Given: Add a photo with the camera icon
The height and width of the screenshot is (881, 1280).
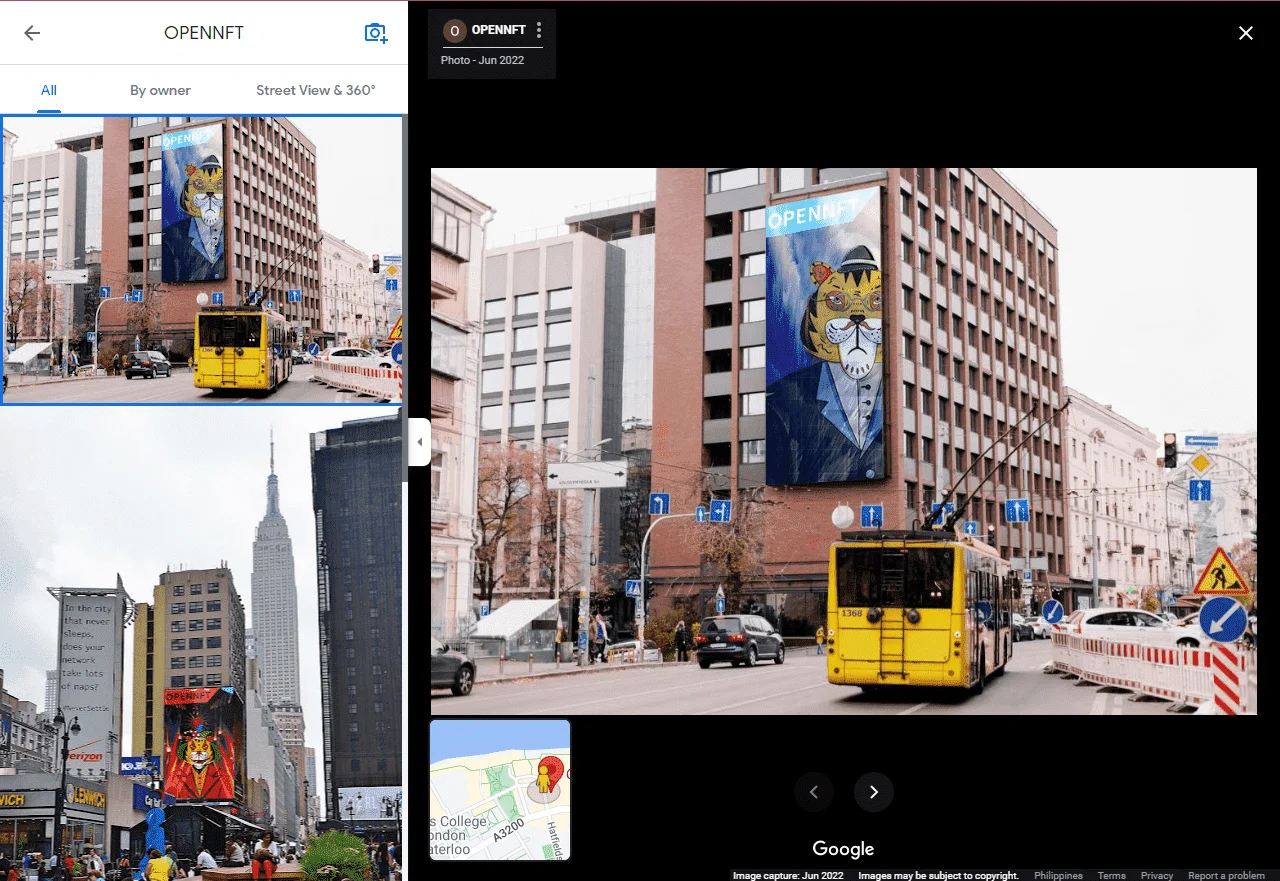Looking at the screenshot, I should tap(376, 33).
